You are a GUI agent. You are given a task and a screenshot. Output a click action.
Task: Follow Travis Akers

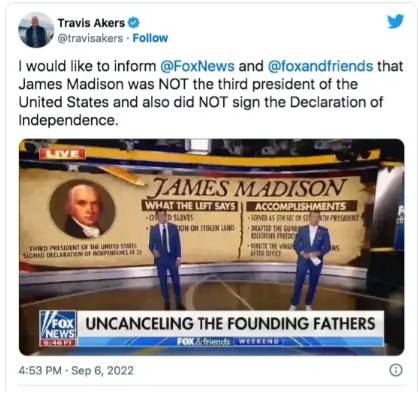click(x=150, y=38)
